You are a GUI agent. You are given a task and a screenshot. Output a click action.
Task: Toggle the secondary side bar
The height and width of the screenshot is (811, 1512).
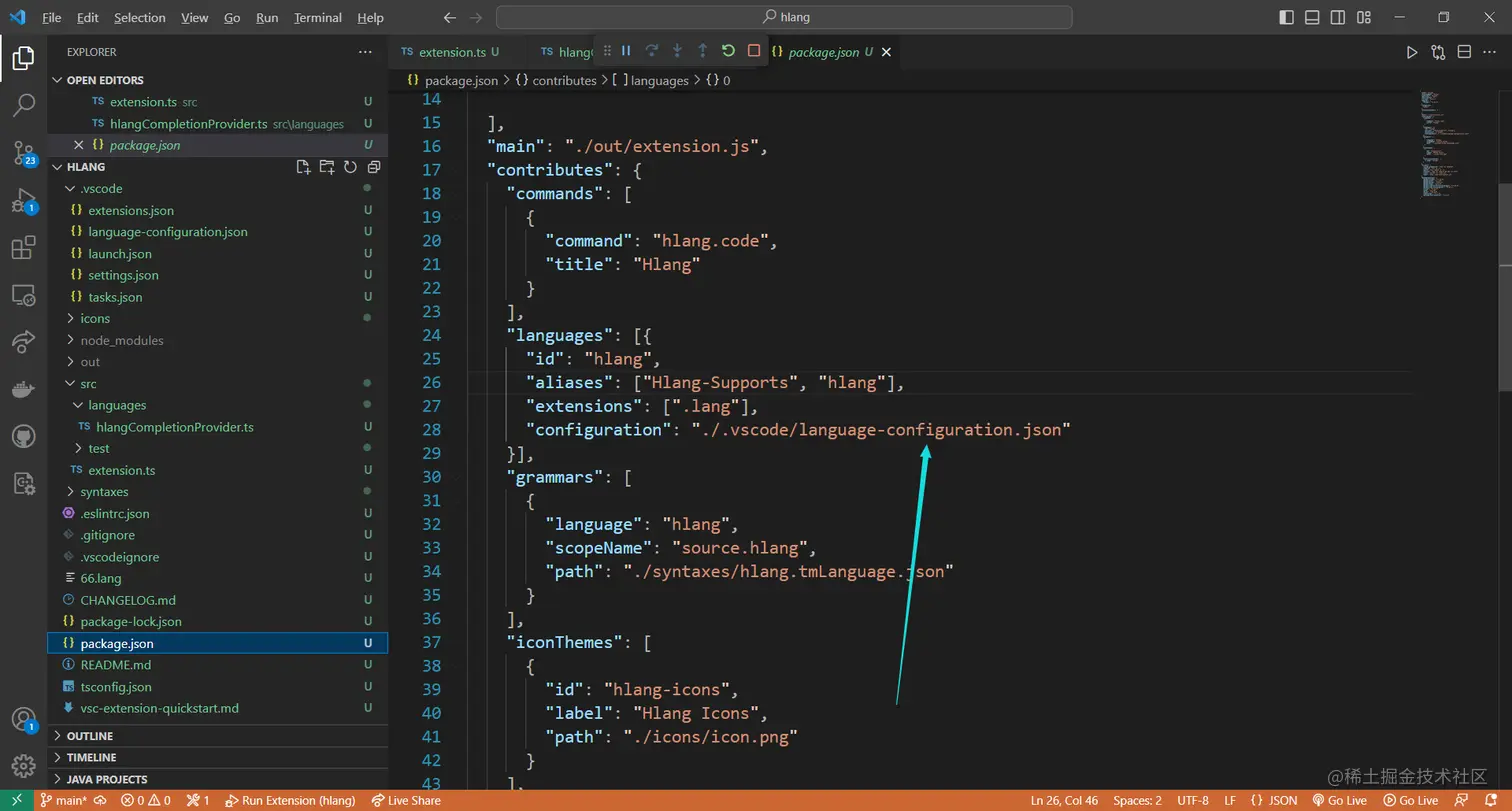[1338, 17]
